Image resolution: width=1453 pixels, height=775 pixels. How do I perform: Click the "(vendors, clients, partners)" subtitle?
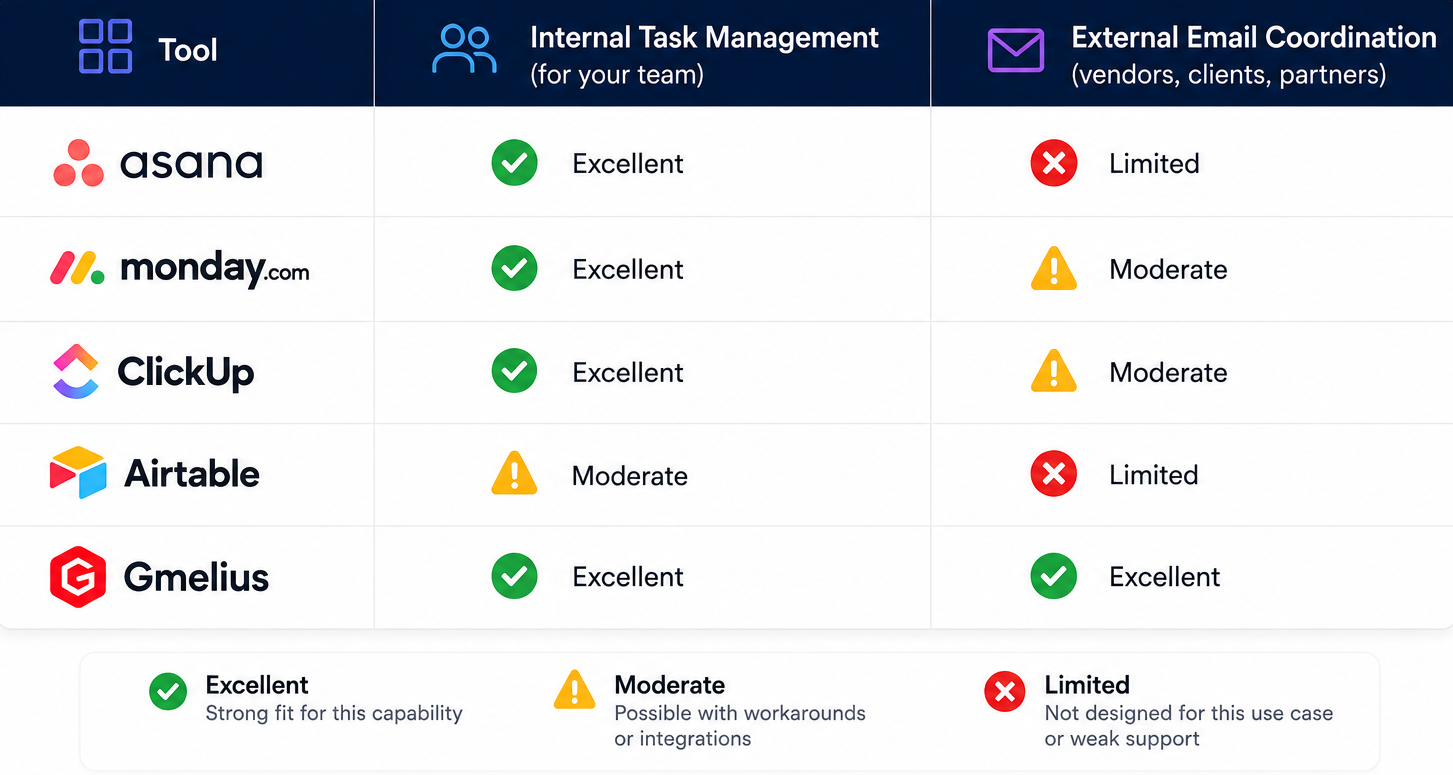click(x=1229, y=75)
